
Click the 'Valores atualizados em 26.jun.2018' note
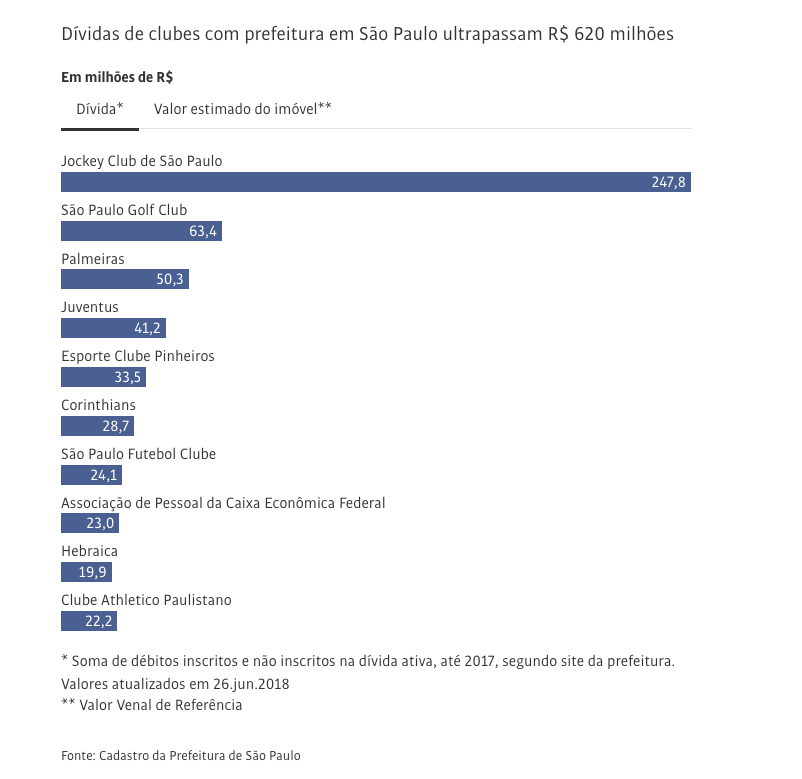(174, 684)
